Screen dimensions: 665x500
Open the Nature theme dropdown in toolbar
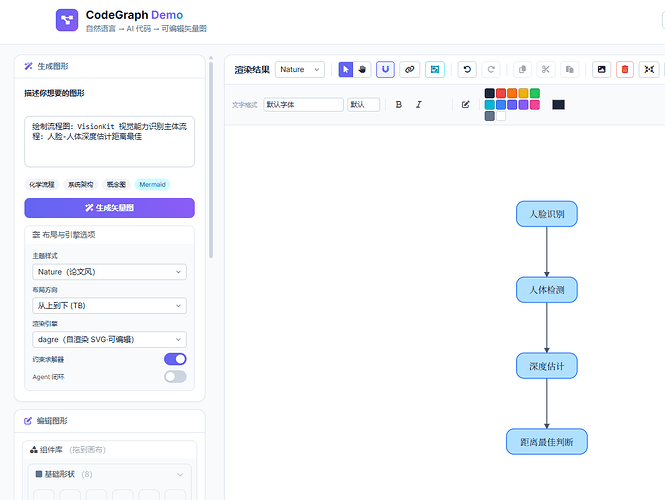pyautogui.click(x=300, y=70)
